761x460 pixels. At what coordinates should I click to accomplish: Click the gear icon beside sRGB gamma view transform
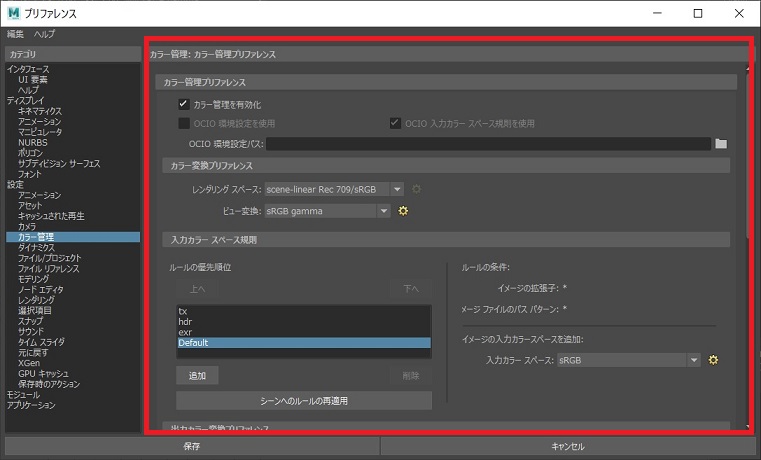pos(403,211)
